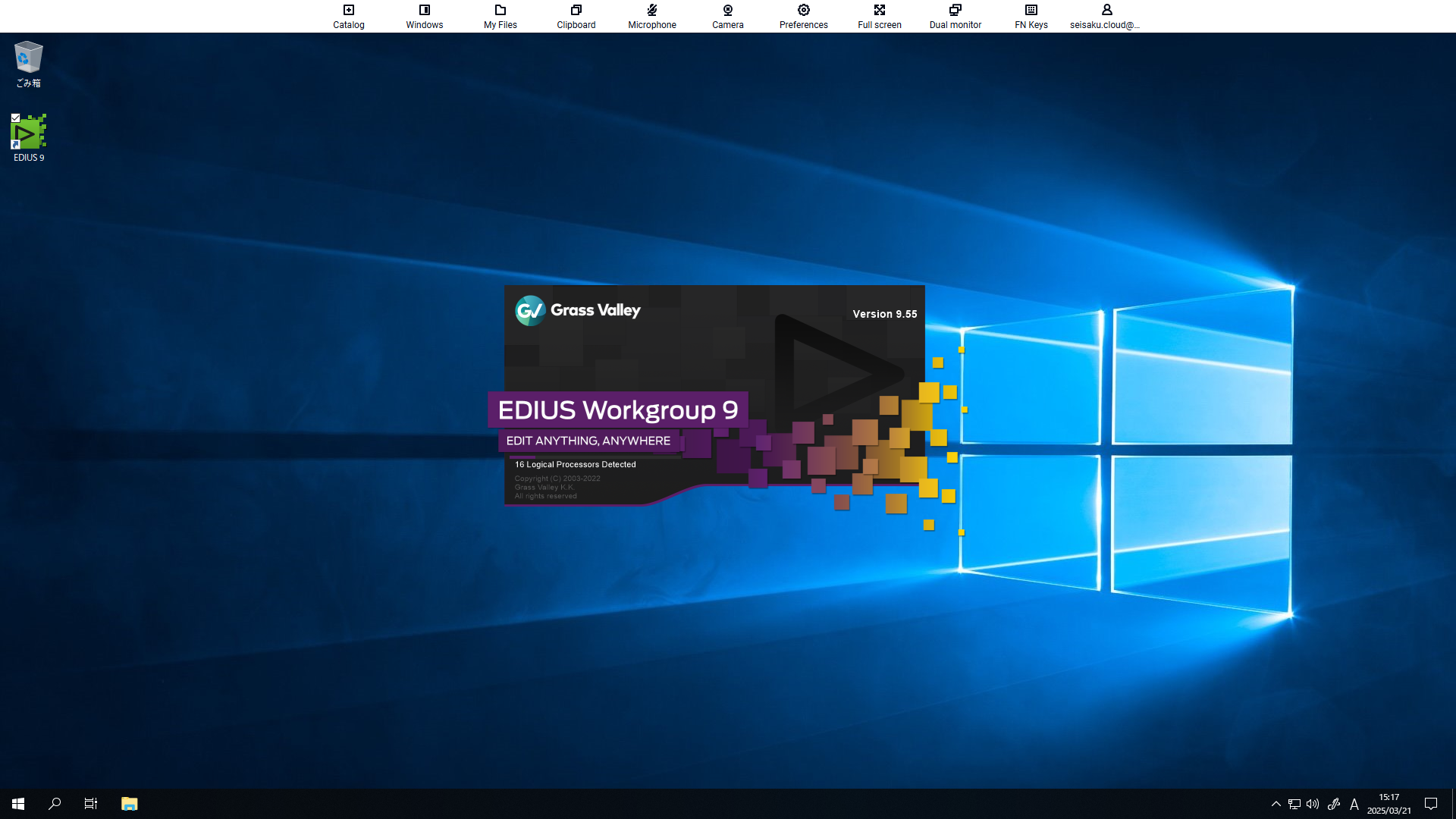
Task: Select the EDIUS 9 desktop shortcut
Action: 29,138
